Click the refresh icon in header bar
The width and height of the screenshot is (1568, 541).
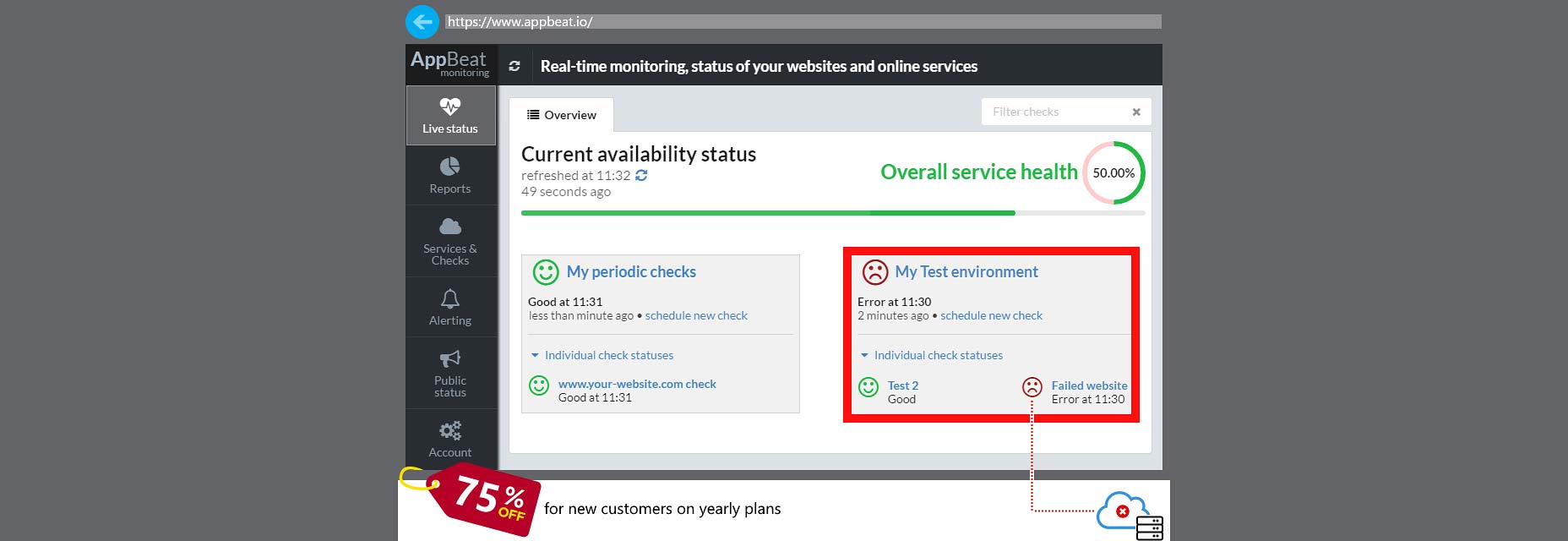[x=514, y=66]
